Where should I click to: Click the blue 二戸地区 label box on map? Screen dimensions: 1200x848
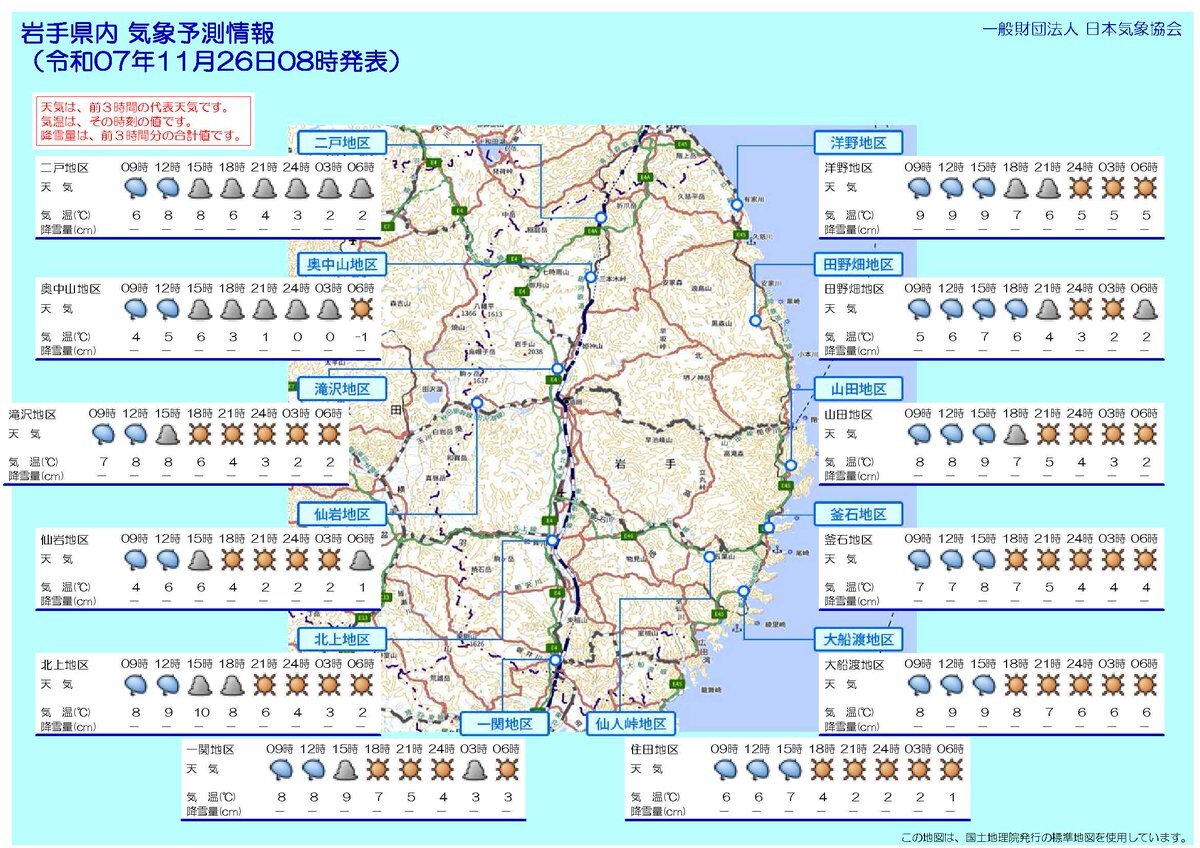pyautogui.click(x=341, y=140)
